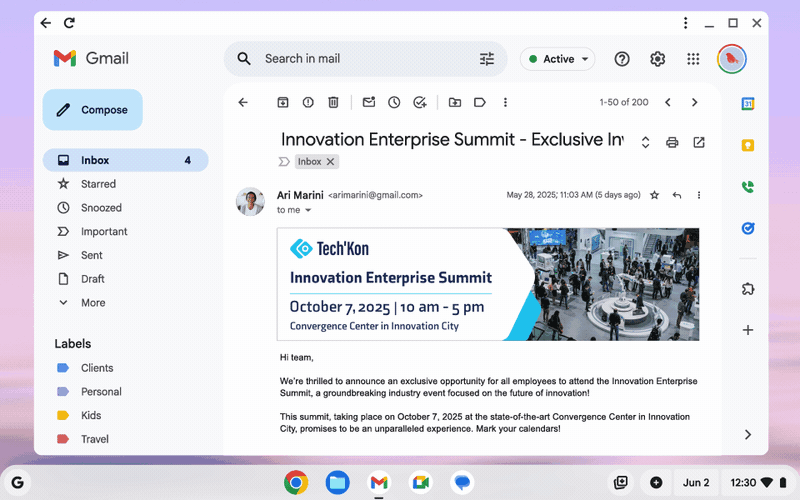Screen dimensions: 800x500
Task: Open Google Tasks side panel
Action: 748,228
